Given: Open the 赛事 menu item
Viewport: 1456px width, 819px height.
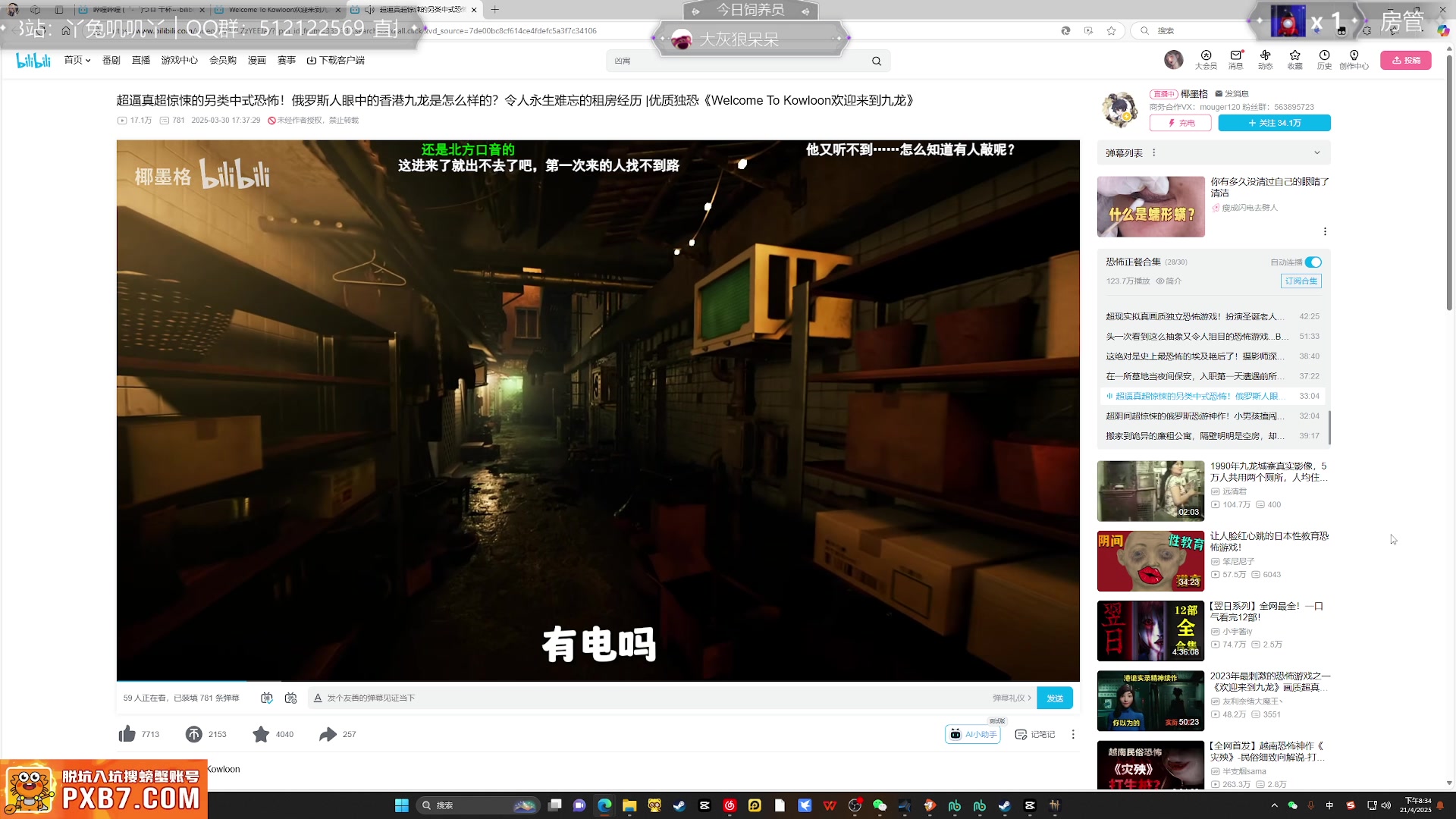Looking at the screenshot, I should 287,61.
